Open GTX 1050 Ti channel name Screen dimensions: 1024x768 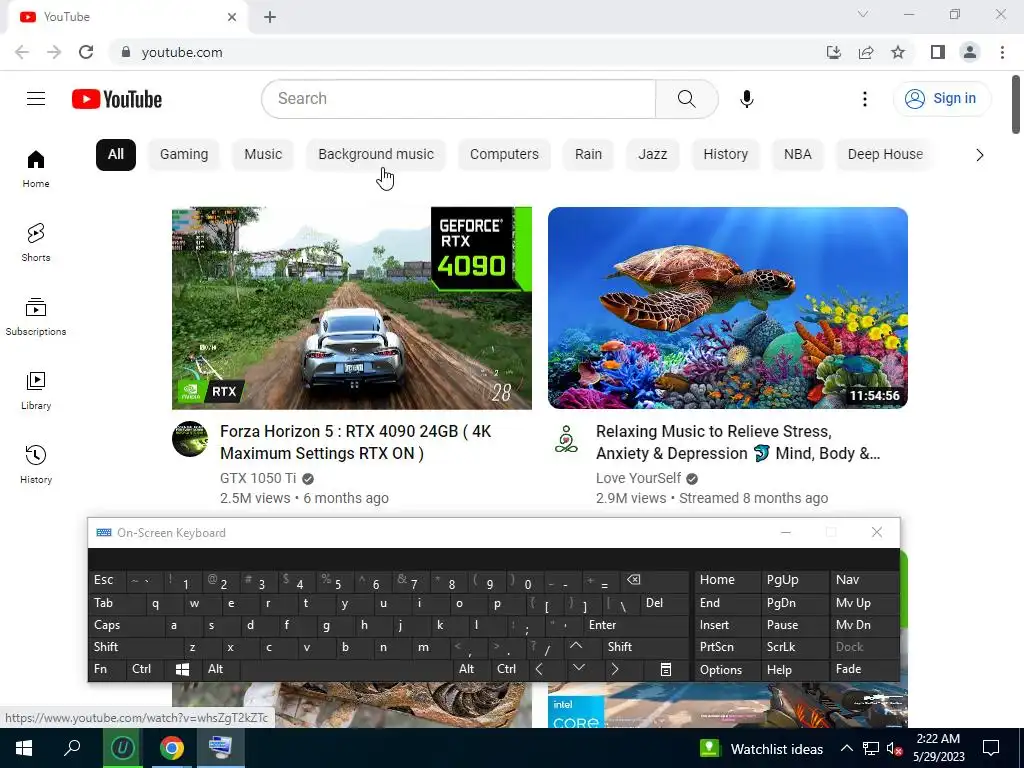point(258,478)
